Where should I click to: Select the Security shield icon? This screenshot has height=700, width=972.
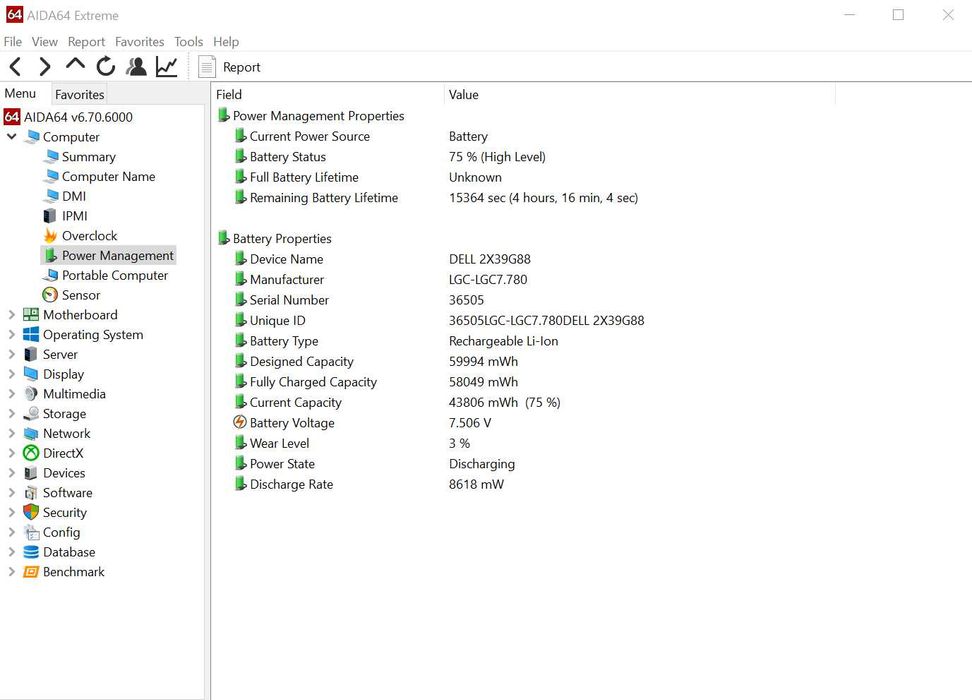(x=30, y=512)
